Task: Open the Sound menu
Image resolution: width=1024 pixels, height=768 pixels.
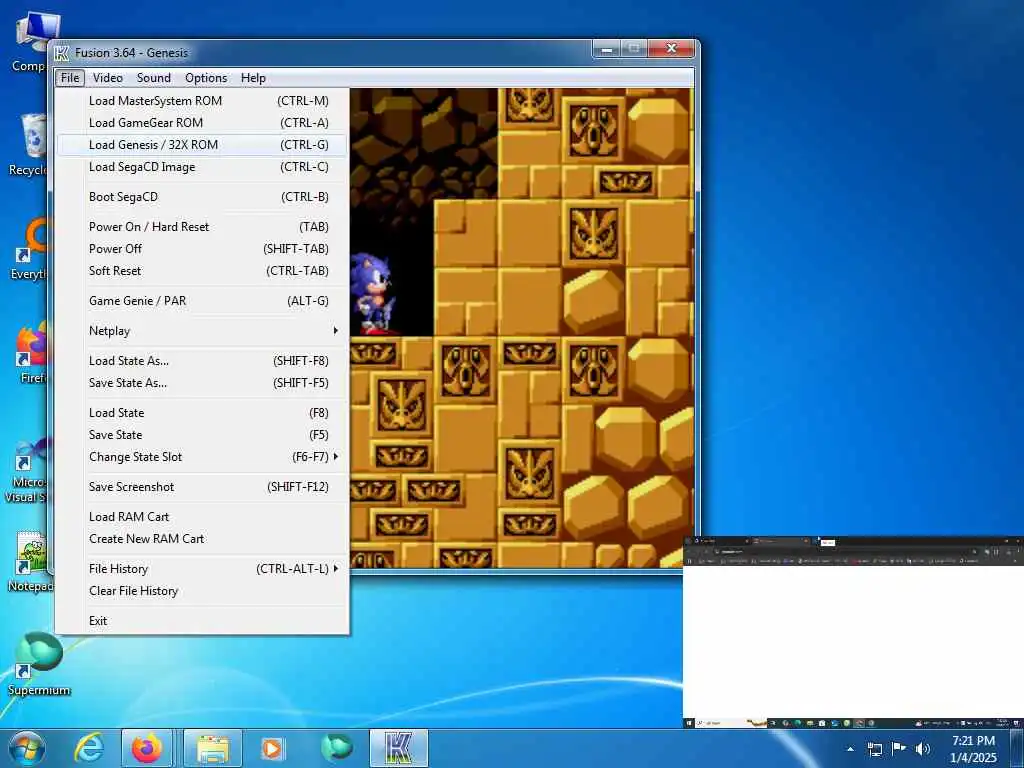Action: pos(153,78)
